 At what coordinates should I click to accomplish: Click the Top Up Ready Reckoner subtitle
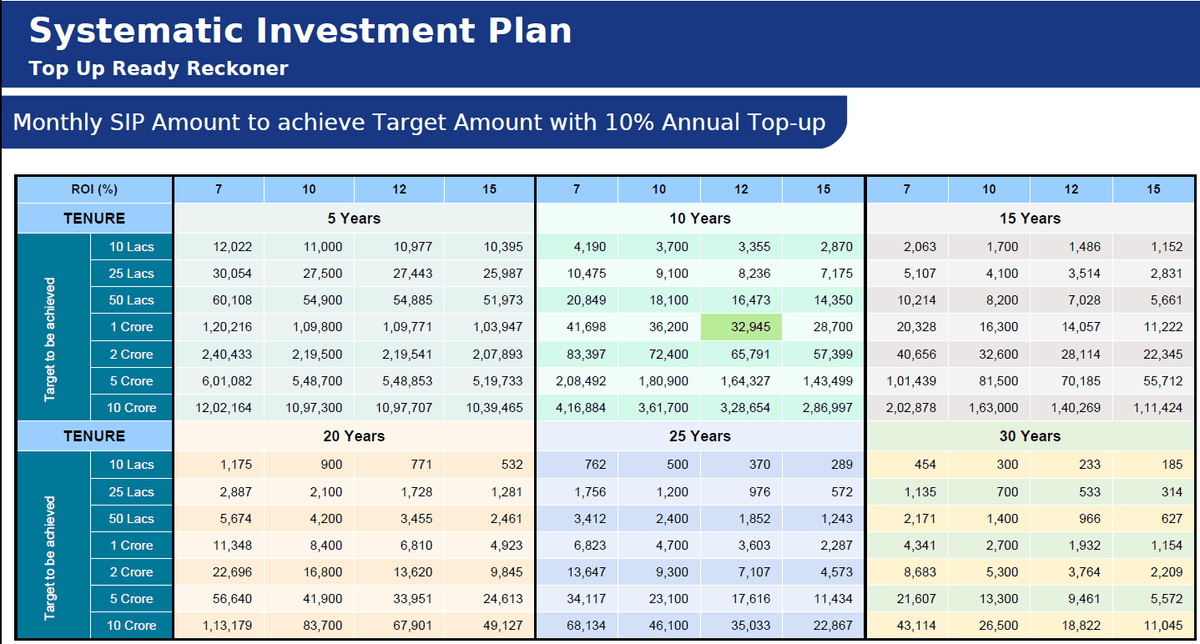pyautogui.click(x=158, y=69)
